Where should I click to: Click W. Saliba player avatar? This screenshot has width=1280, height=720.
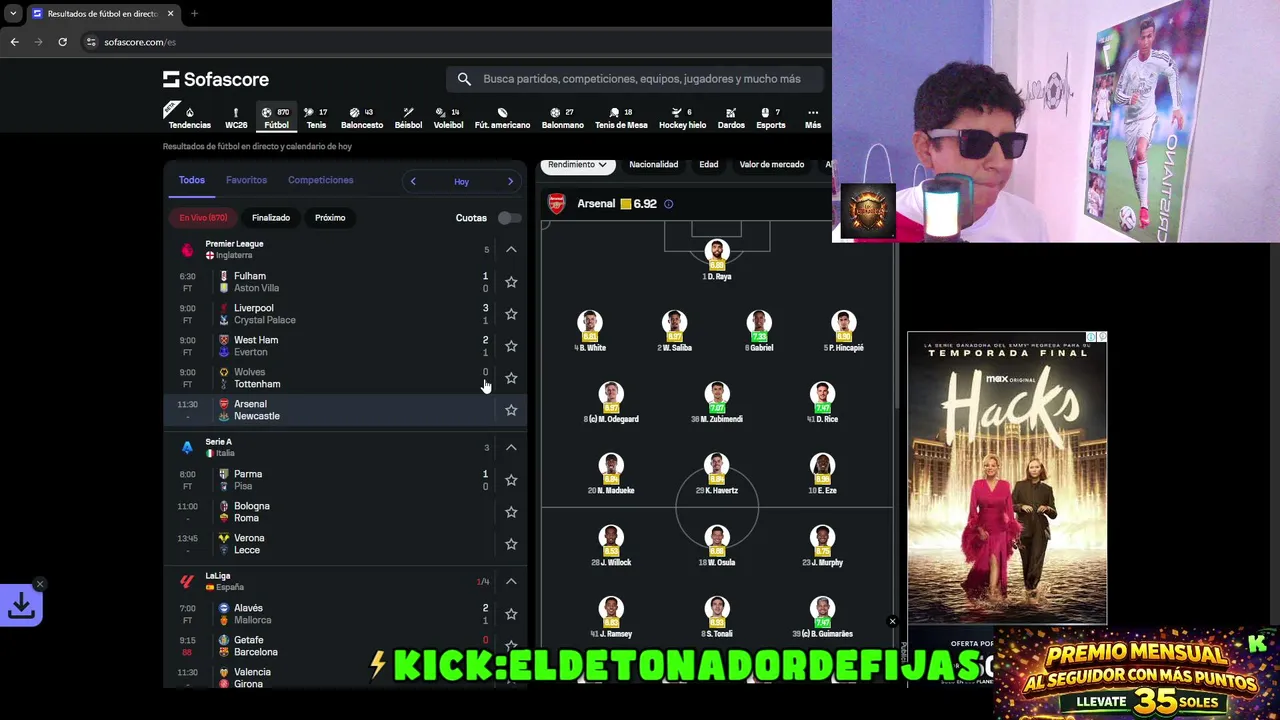[x=674, y=323]
